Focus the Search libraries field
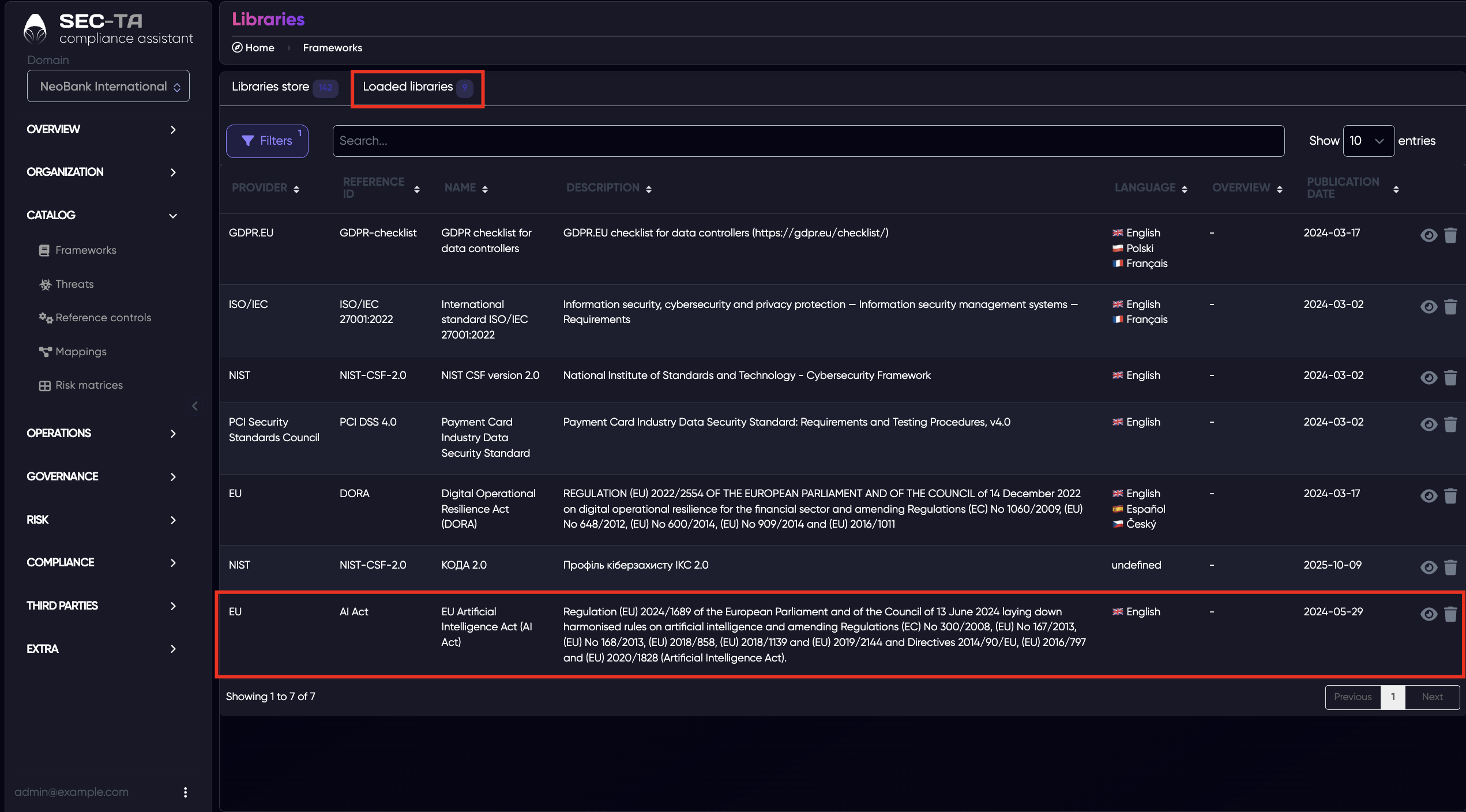The height and width of the screenshot is (812, 1466). pyautogui.click(x=809, y=141)
